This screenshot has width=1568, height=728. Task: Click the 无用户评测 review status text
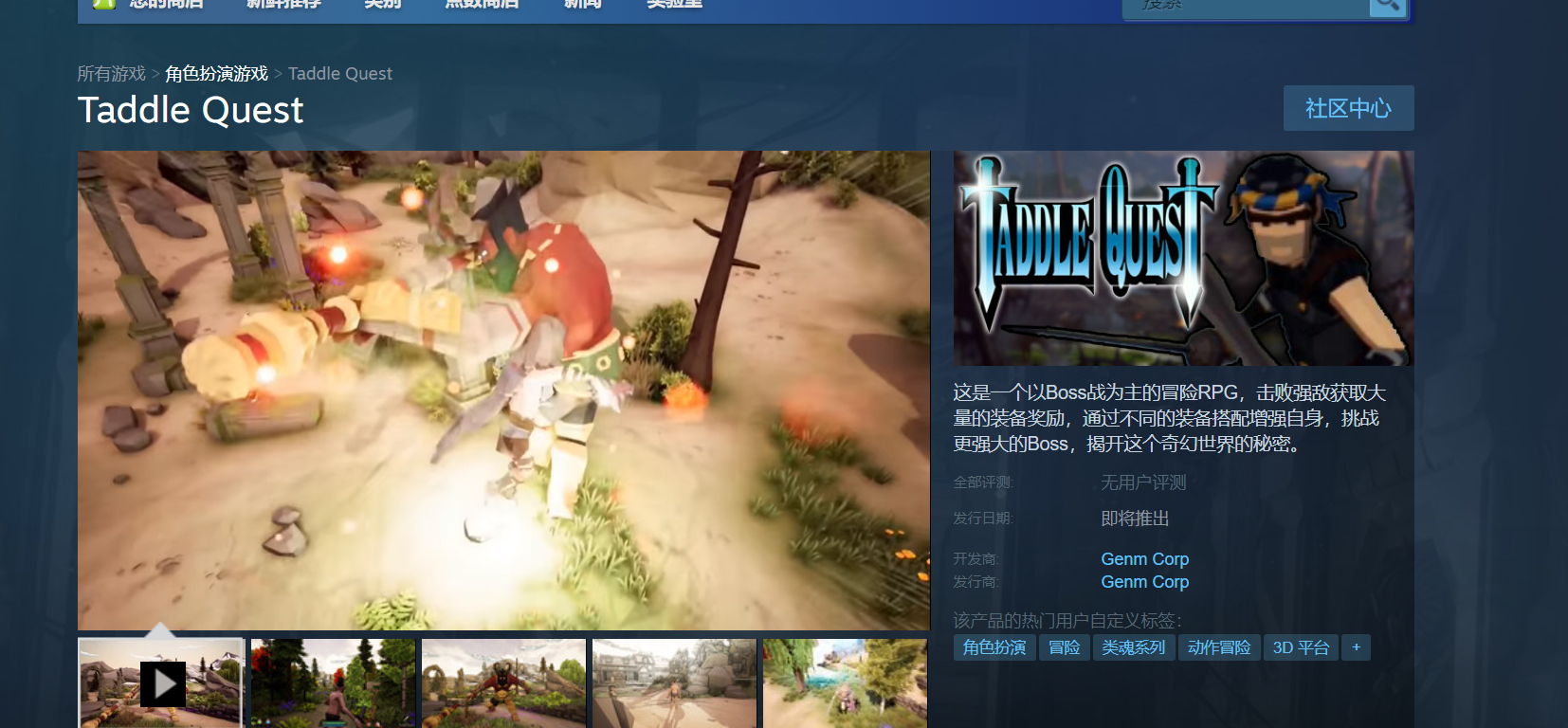click(x=1143, y=482)
